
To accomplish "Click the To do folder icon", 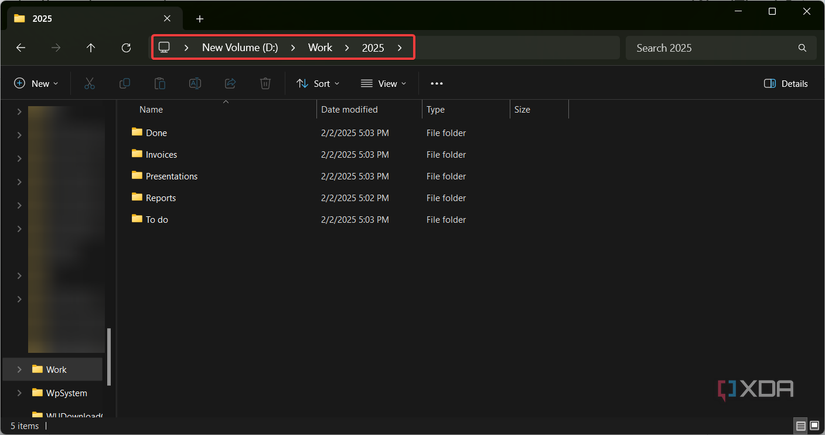I will (137, 218).
